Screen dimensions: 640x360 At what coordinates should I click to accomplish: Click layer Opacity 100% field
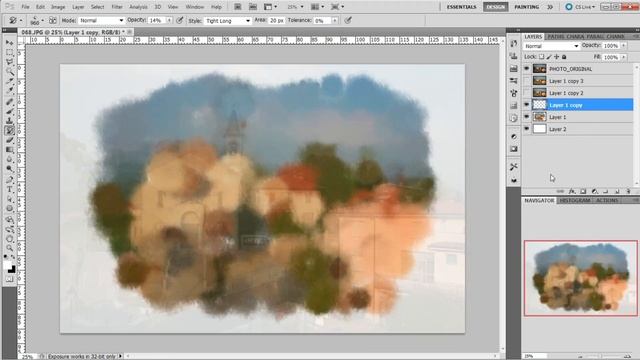pos(611,46)
